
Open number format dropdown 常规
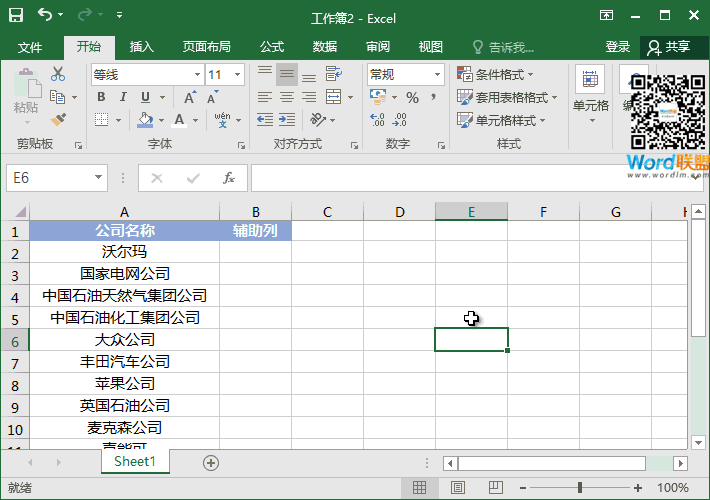[x=437, y=74]
